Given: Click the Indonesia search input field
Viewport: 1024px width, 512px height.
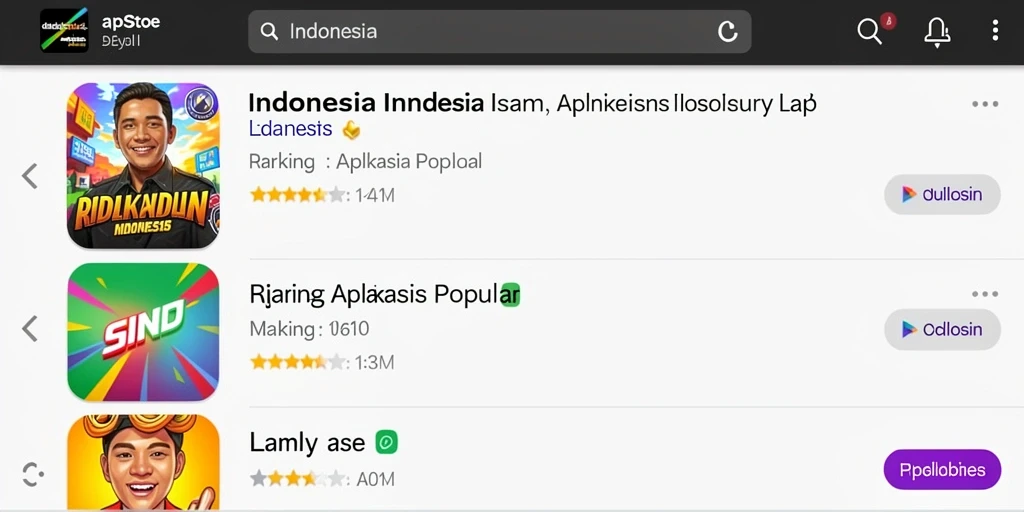Looking at the screenshot, I should point(500,31).
